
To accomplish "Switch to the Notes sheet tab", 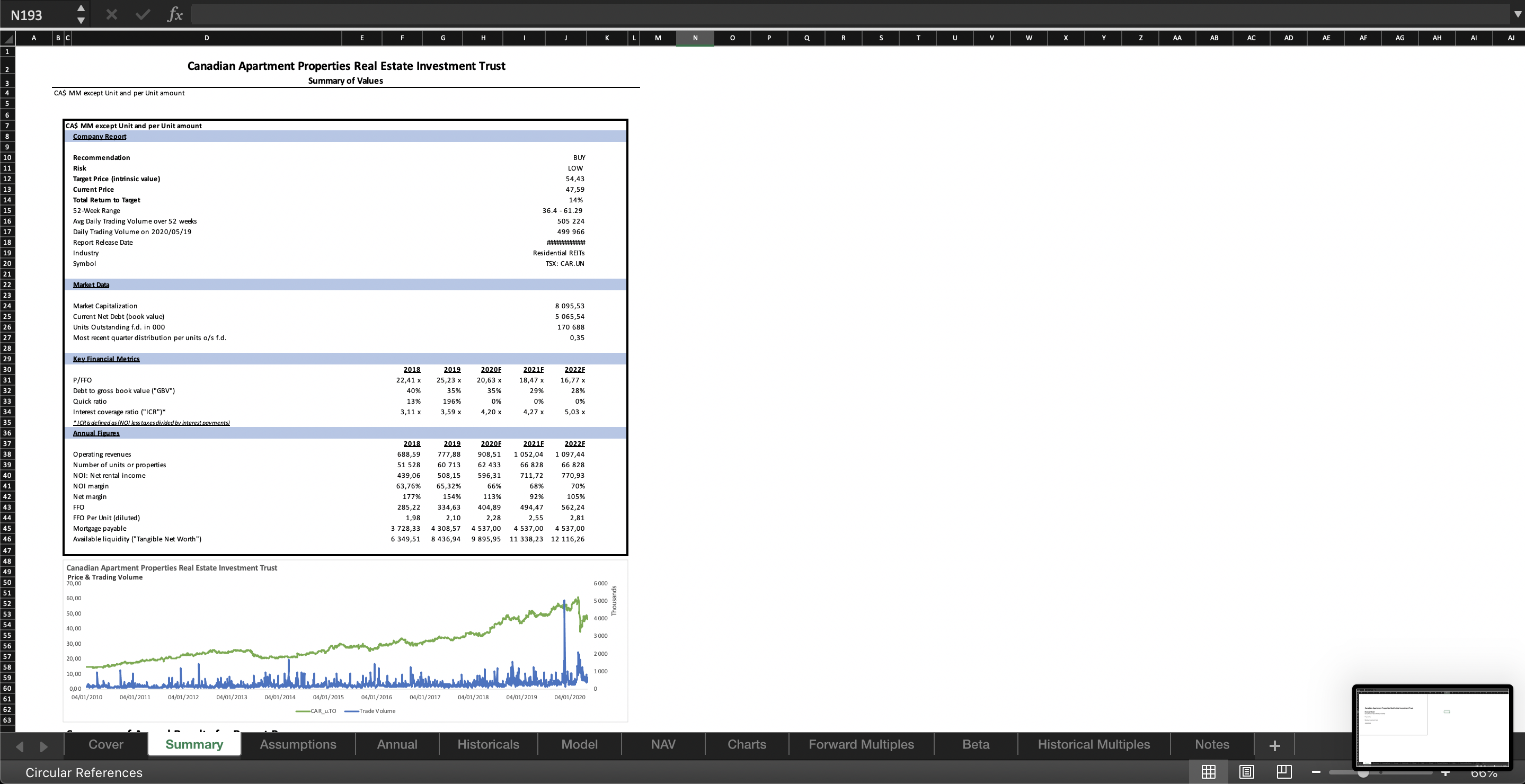I will 1212,744.
